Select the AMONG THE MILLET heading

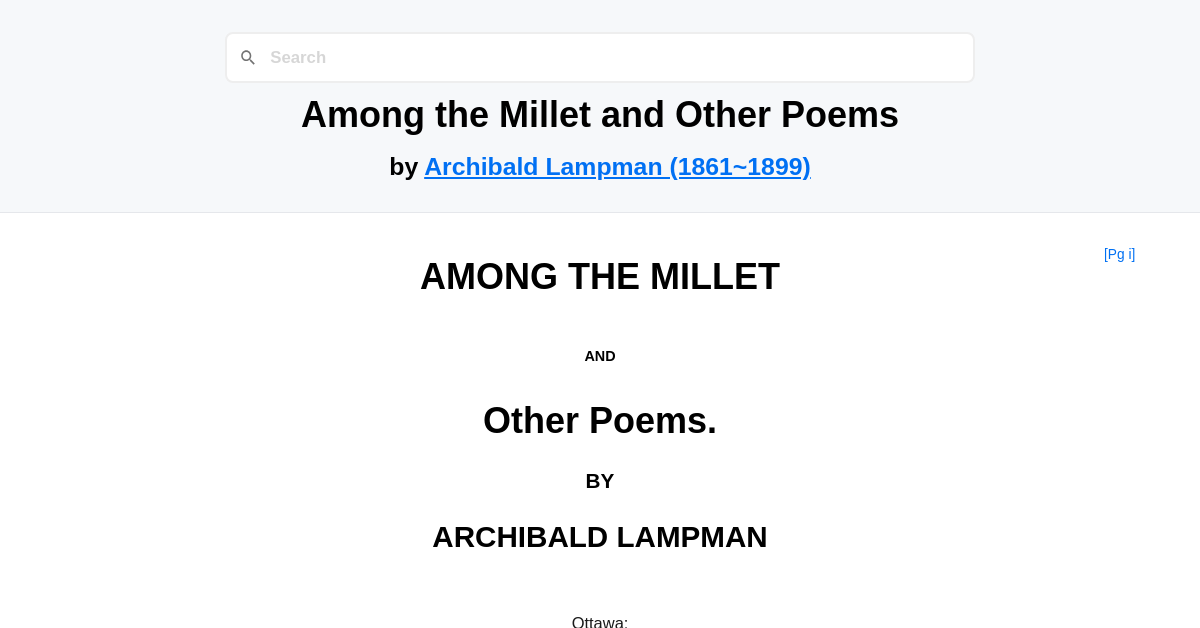click(x=600, y=277)
